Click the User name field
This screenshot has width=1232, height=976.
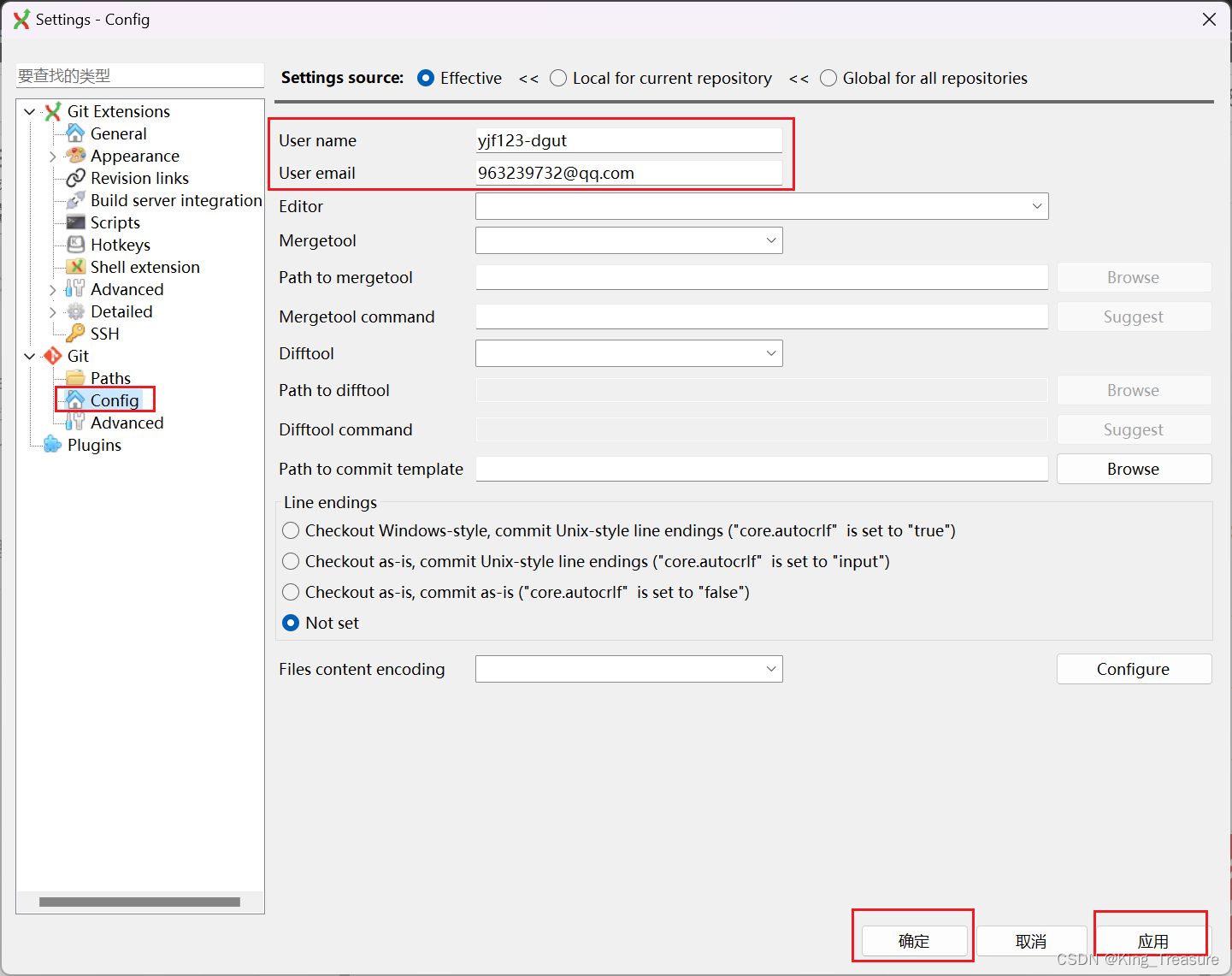pyautogui.click(x=628, y=140)
